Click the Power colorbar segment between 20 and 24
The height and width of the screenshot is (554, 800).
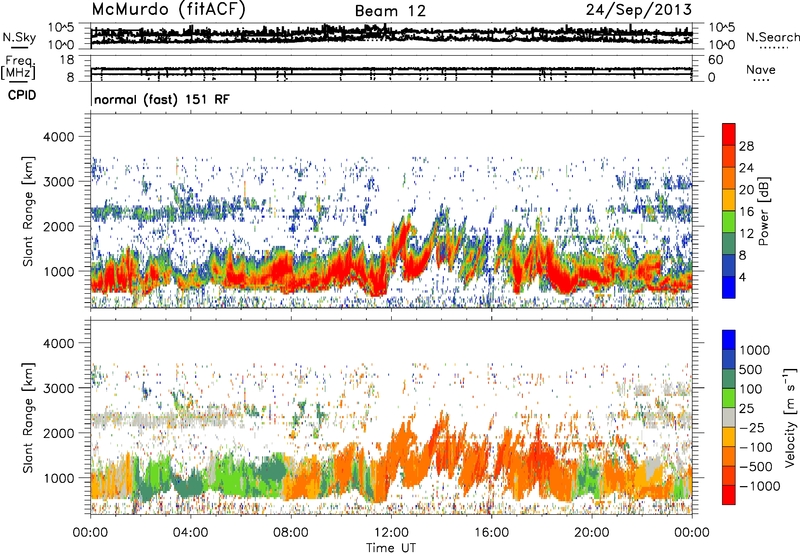tap(729, 179)
